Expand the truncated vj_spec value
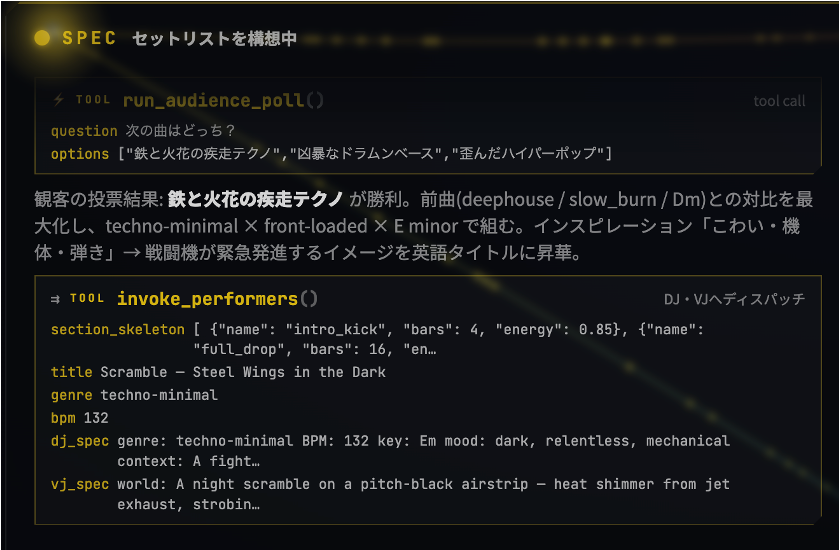 click(x=423, y=494)
